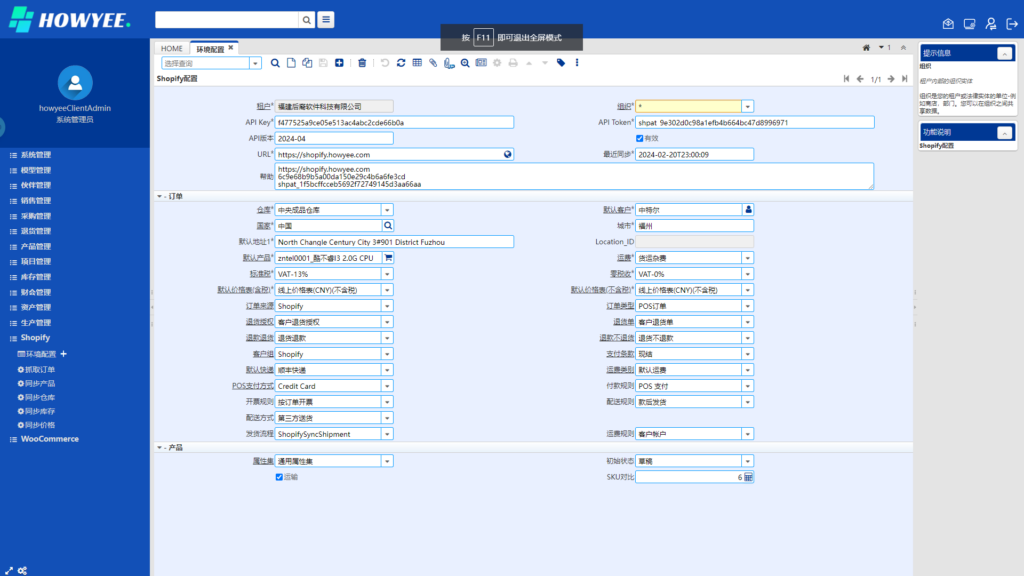This screenshot has width=1024, height=576.
Task: Focus the API Key input field
Action: pyautogui.click(x=394, y=123)
